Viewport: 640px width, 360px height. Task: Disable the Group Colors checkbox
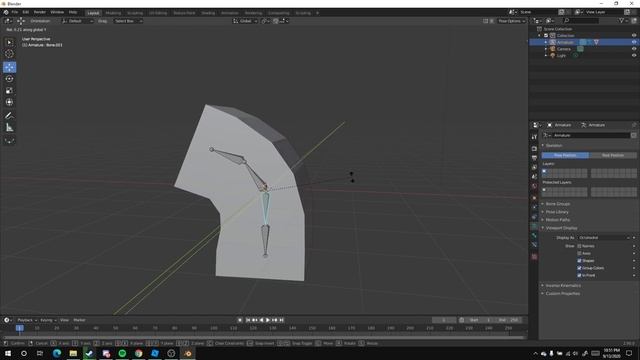[579, 268]
